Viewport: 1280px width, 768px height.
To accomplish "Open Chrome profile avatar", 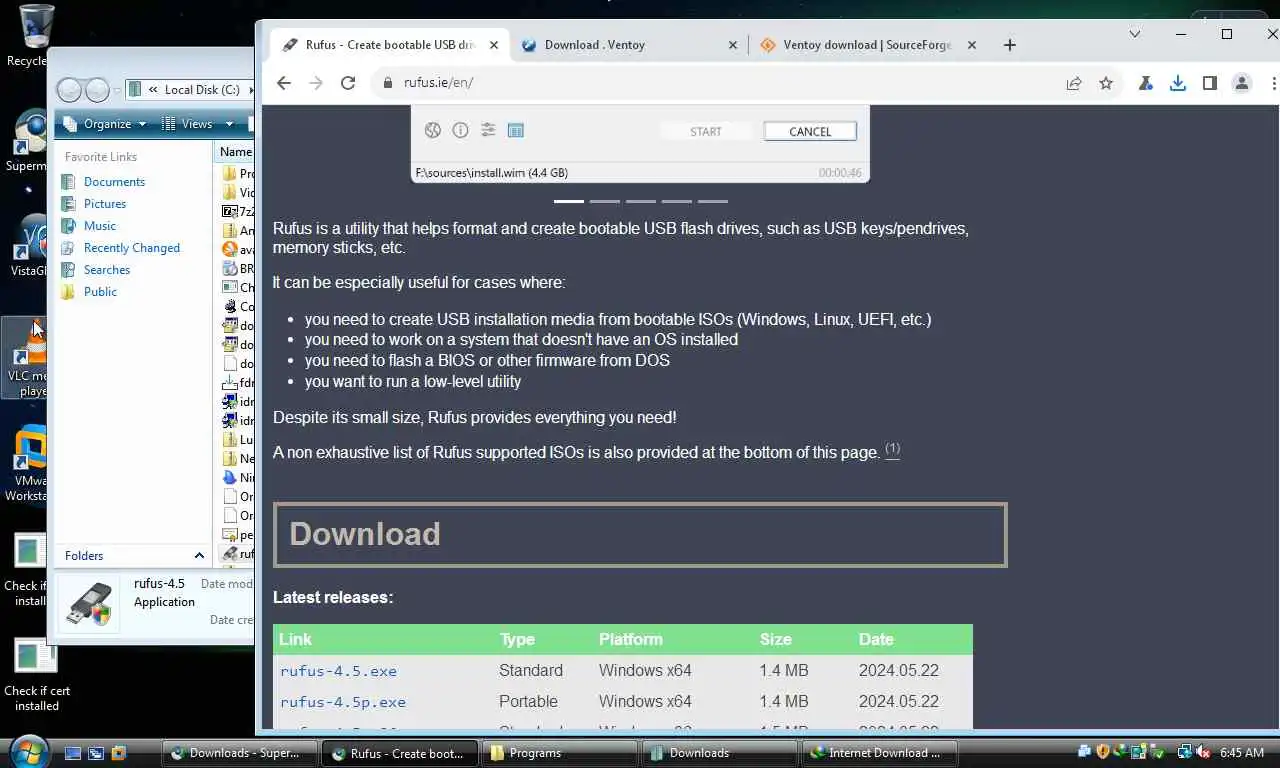I will point(1242,83).
